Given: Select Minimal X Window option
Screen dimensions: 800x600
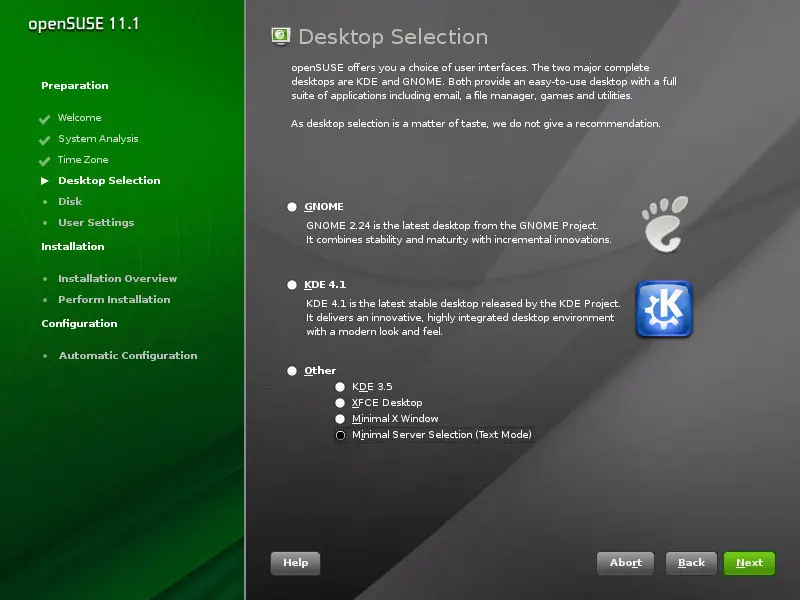Looking at the screenshot, I should pos(340,419).
